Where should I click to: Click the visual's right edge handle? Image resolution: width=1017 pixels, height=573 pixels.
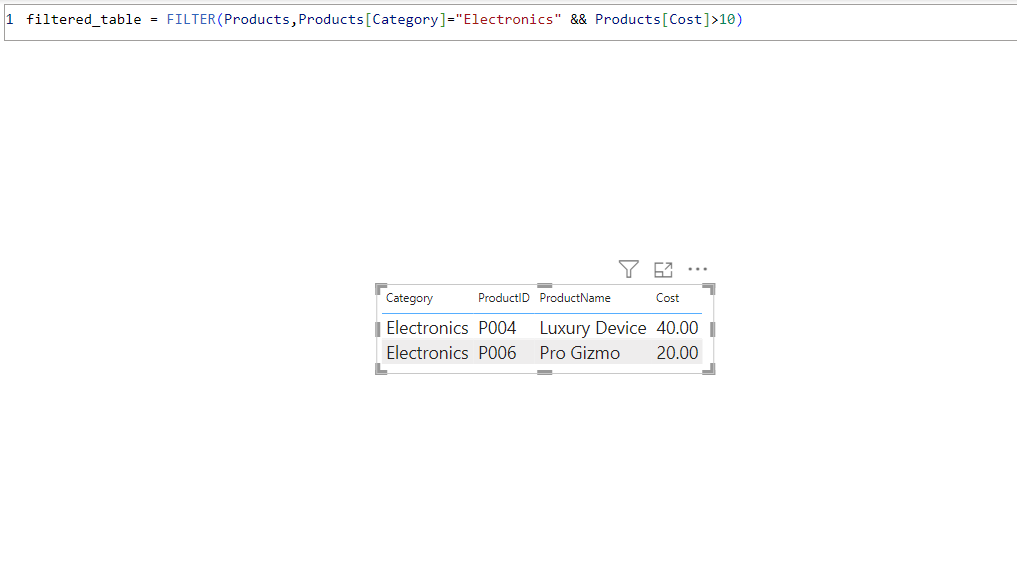pos(712,329)
